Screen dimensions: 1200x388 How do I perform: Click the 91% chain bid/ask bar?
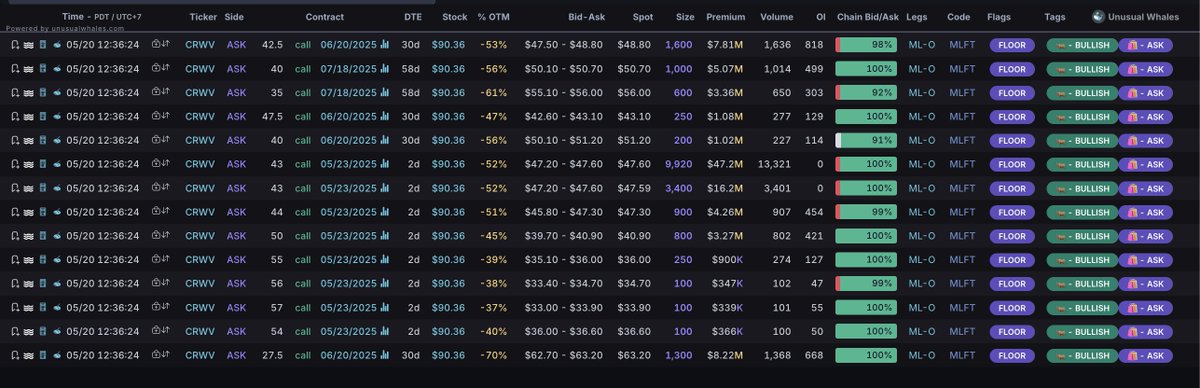click(x=867, y=140)
